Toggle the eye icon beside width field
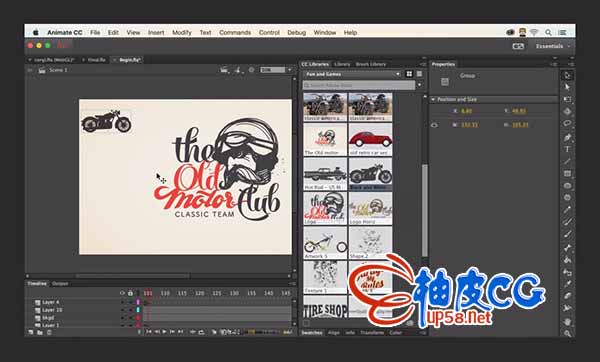The height and width of the screenshot is (362, 600). 434,125
